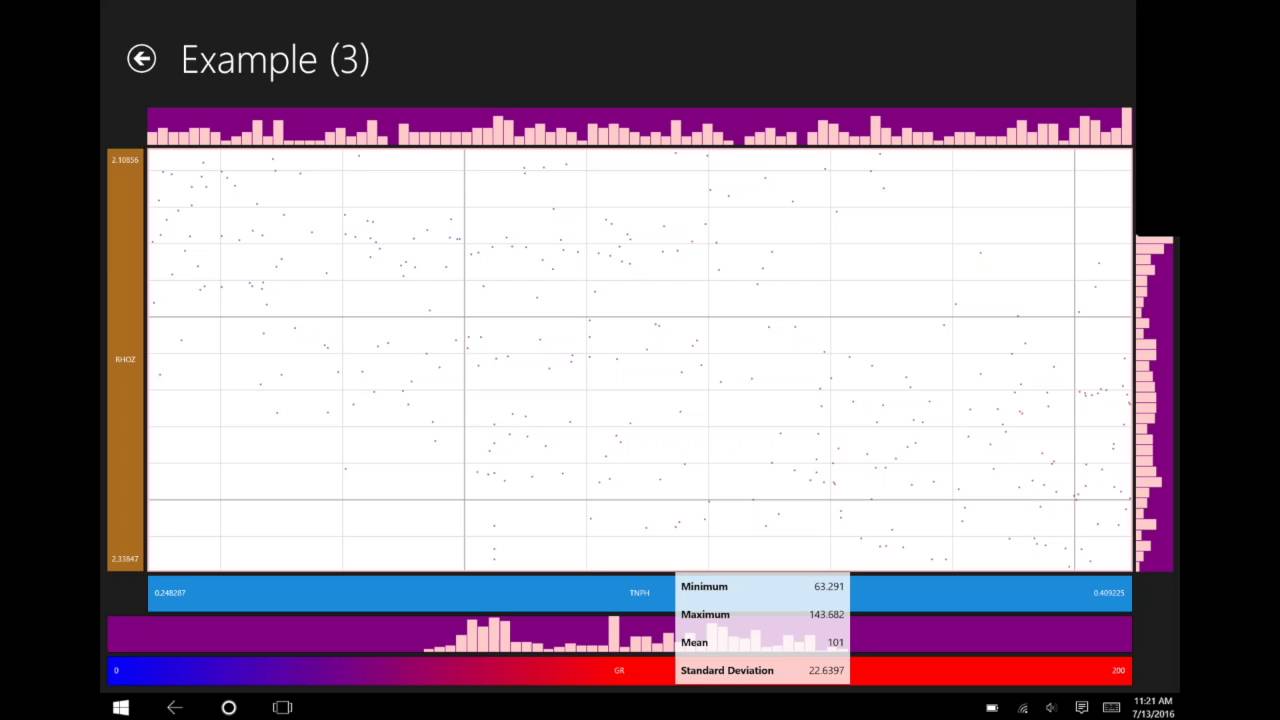Click the GR color gradient bar

click(x=620, y=670)
